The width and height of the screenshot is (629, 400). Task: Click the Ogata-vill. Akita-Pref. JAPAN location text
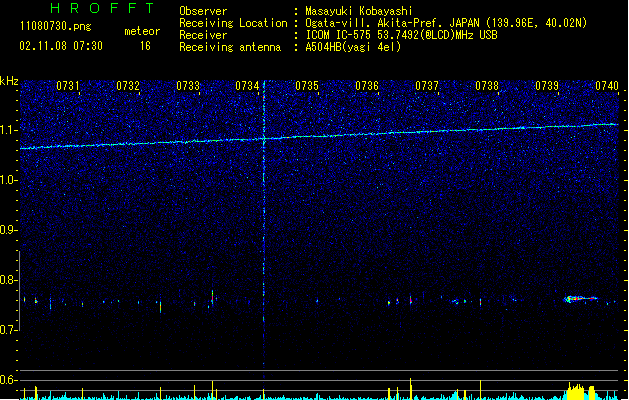[446, 23]
